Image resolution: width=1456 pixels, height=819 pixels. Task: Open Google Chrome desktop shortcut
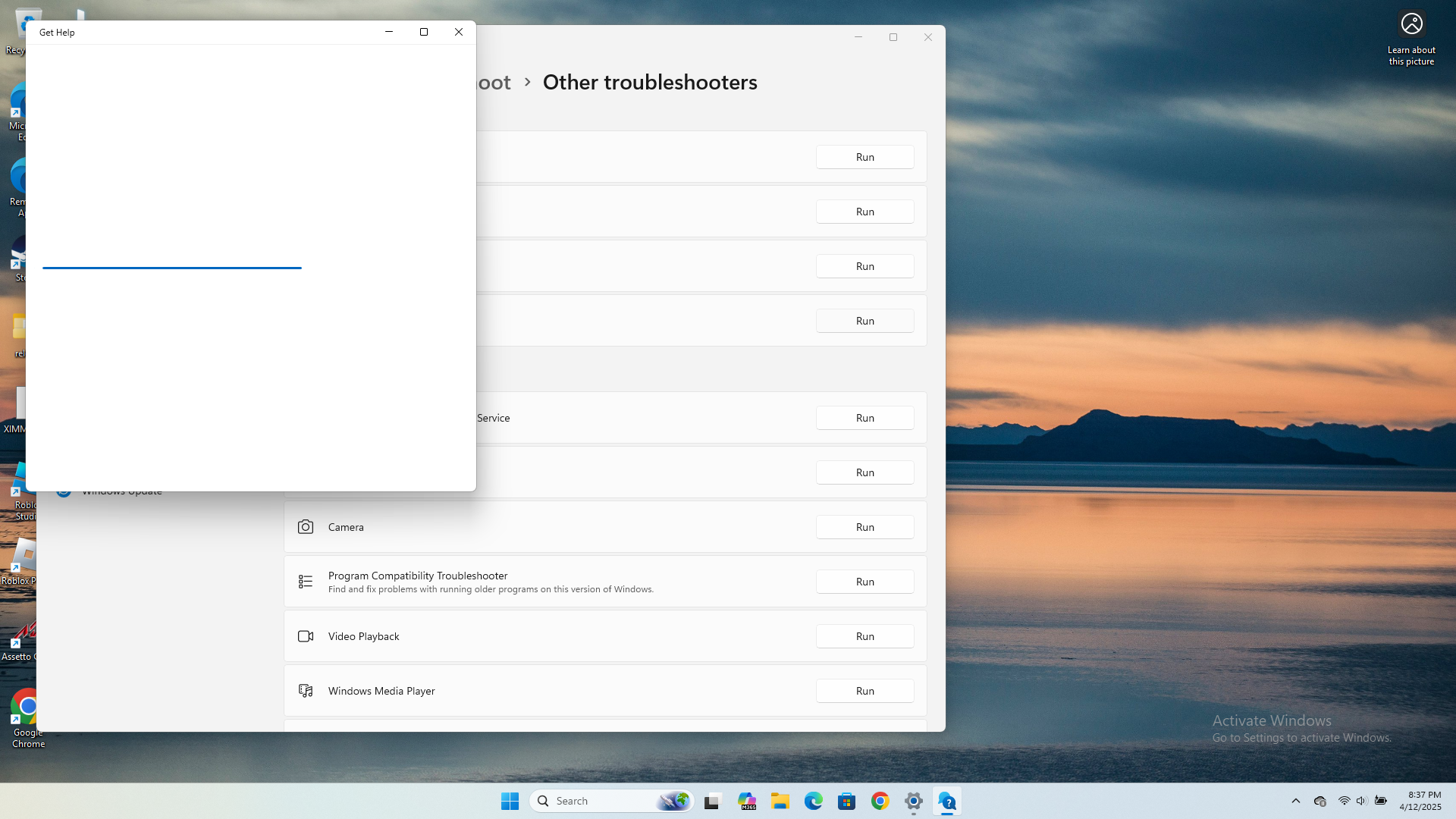click(28, 718)
